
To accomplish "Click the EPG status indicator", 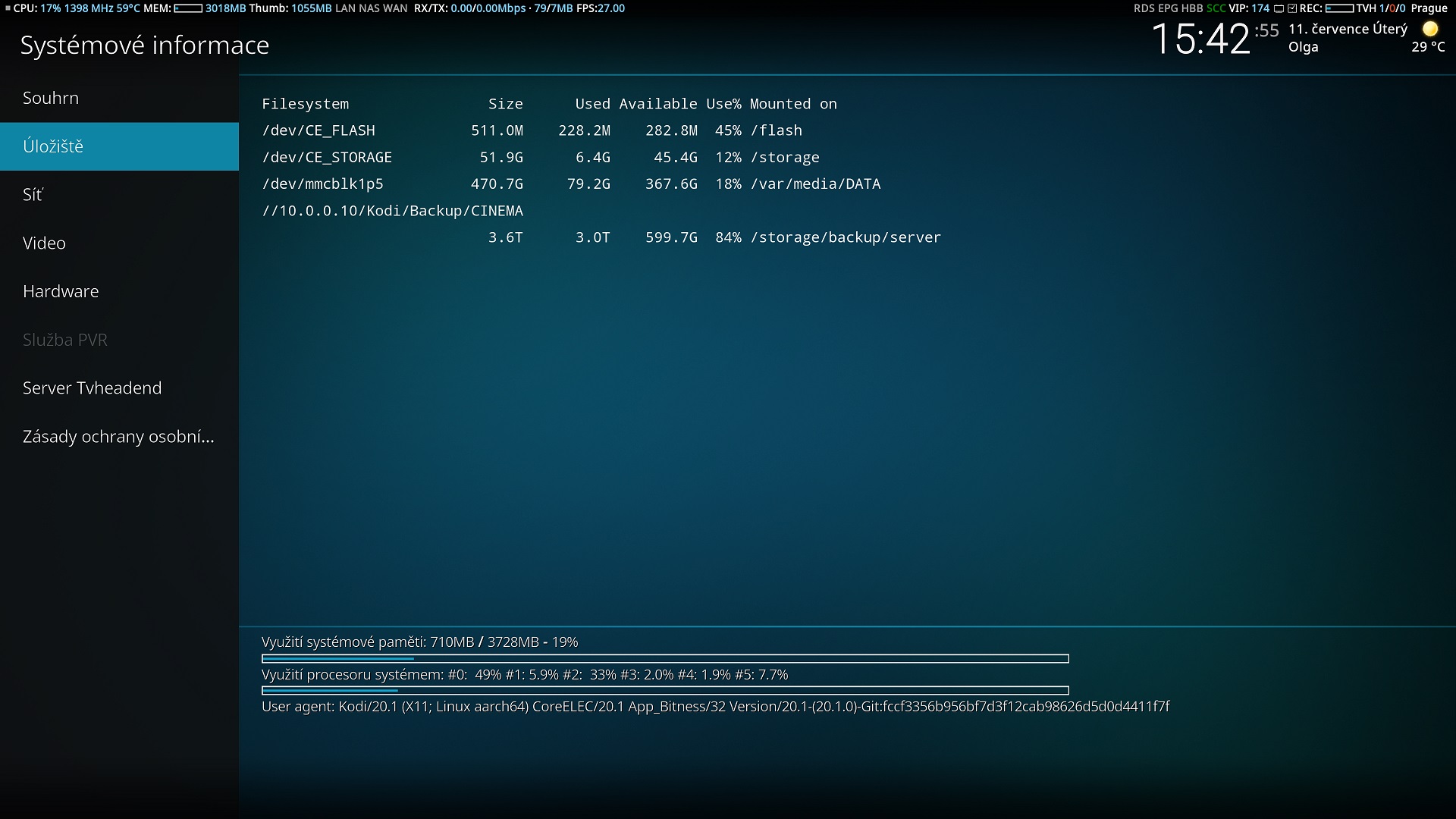I will click(x=1168, y=8).
